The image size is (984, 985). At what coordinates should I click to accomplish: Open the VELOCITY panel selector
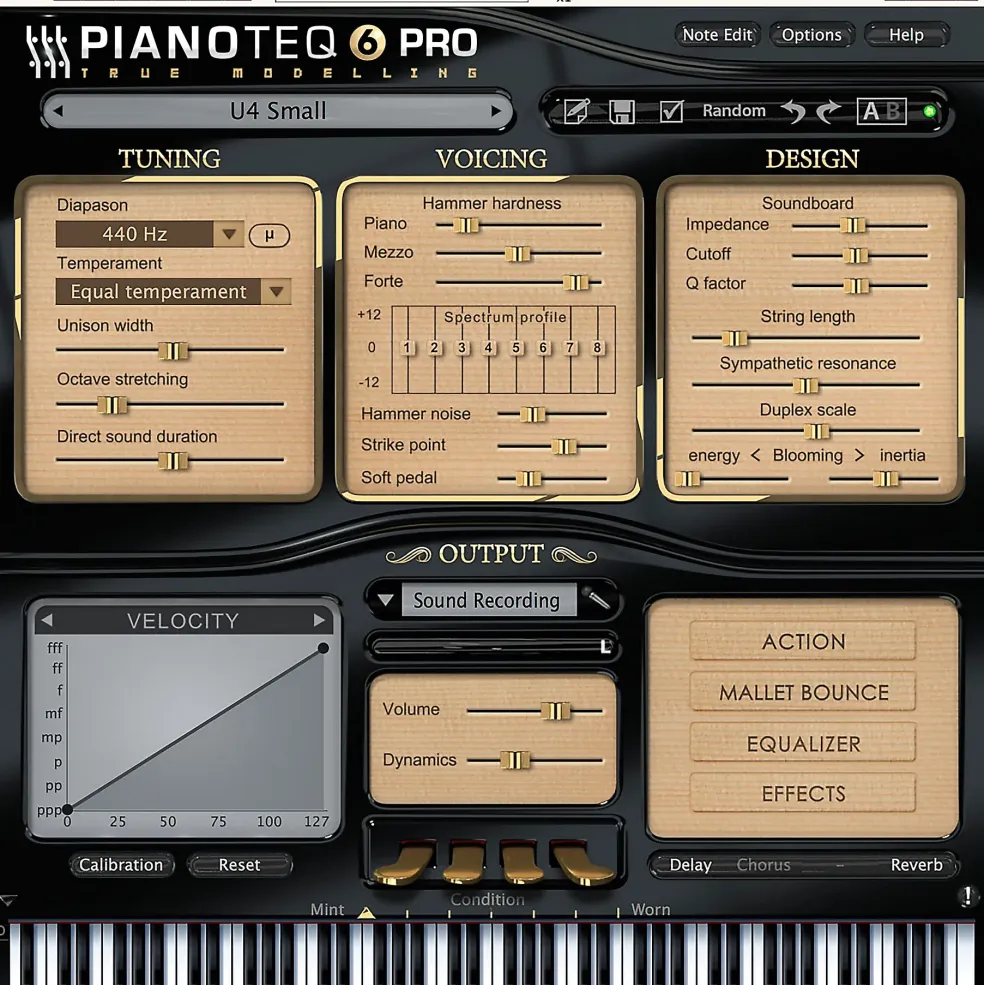[183, 621]
